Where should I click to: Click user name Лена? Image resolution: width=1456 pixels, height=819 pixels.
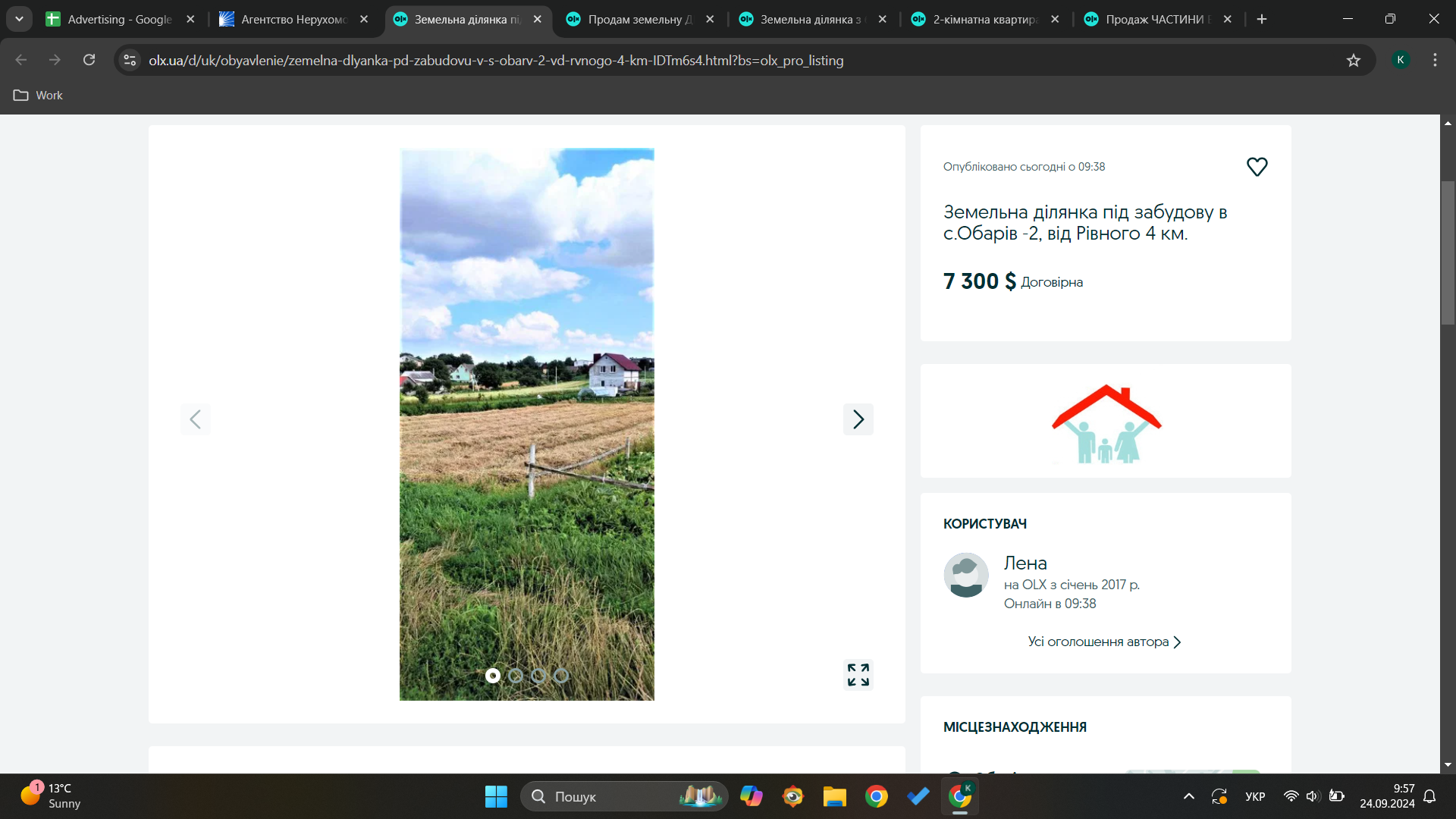pos(1025,563)
